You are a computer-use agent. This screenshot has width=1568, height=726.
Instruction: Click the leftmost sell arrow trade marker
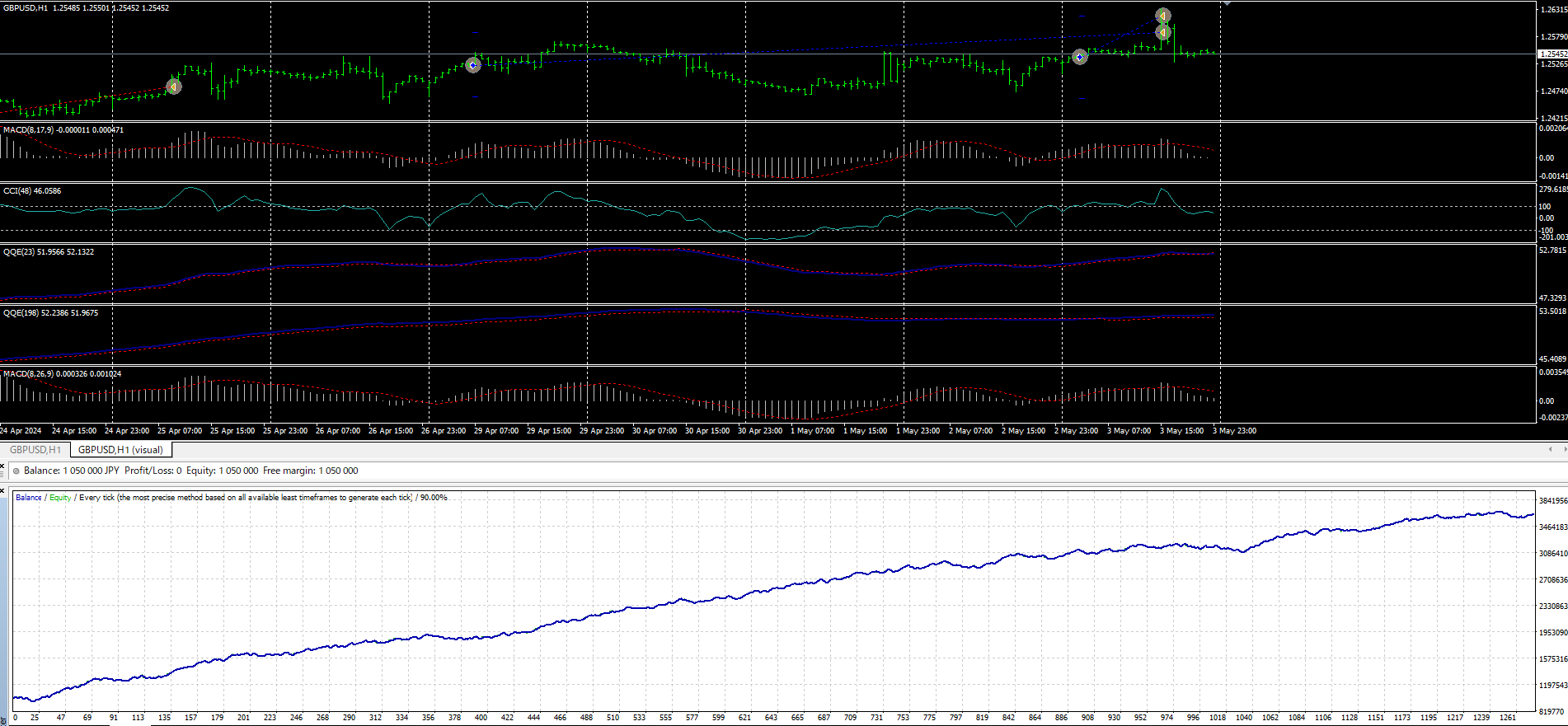(x=174, y=87)
